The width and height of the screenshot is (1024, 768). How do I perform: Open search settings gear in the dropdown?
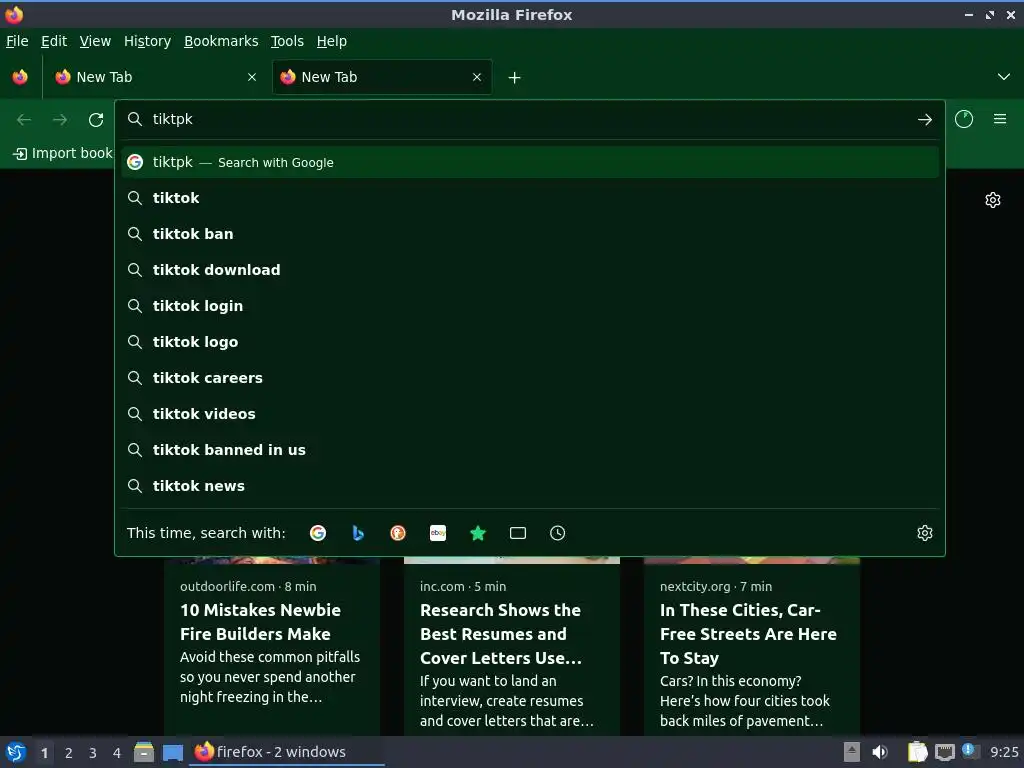click(x=924, y=533)
